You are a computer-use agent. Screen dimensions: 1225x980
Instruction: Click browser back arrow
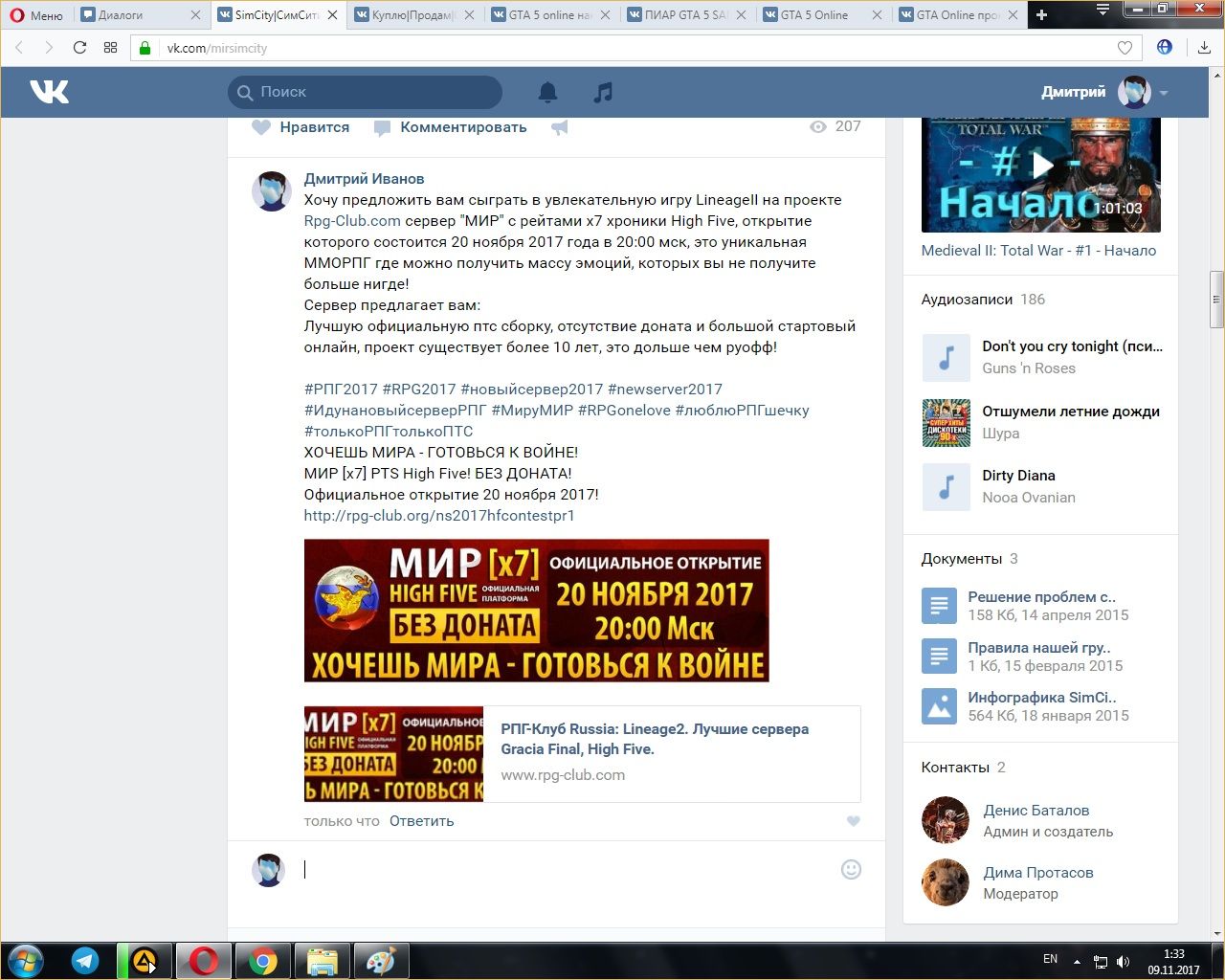click(20, 48)
